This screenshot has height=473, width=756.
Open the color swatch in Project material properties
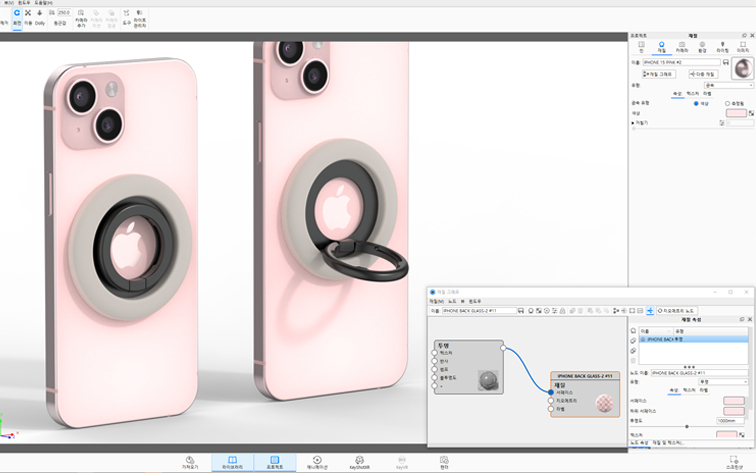pyautogui.click(x=736, y=113)
